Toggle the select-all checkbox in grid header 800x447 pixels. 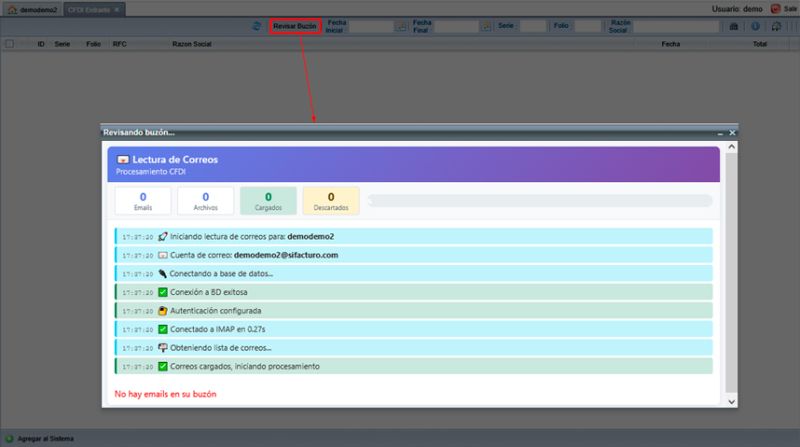pos(10,44)
